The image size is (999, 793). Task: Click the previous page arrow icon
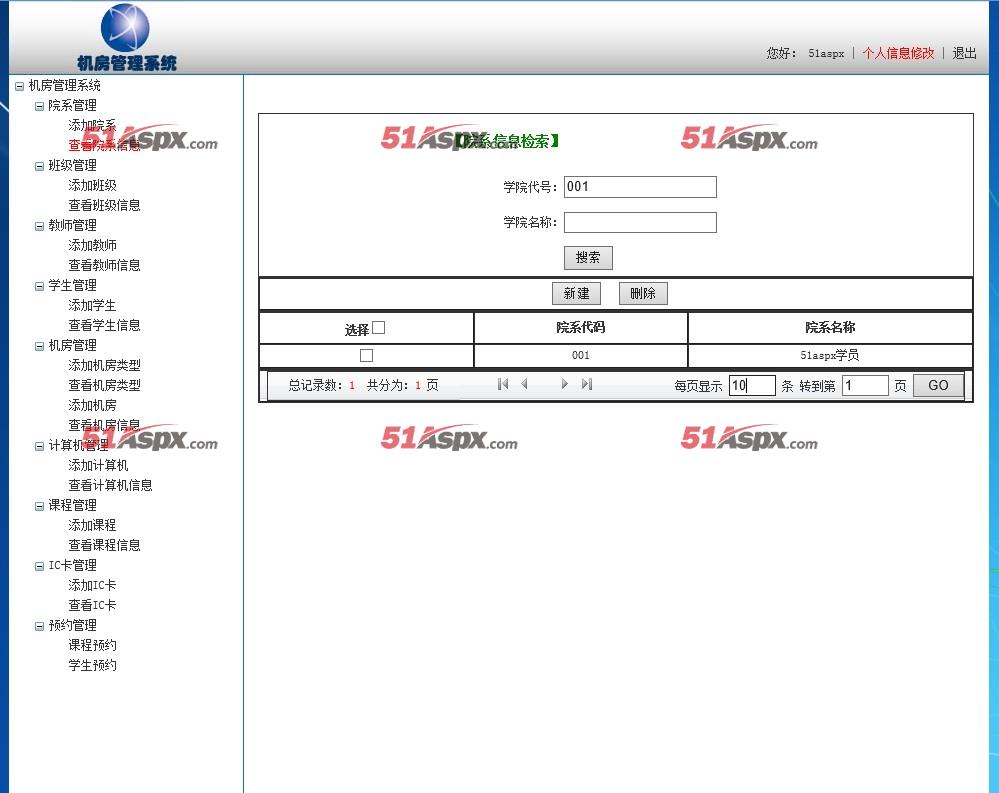(x=524, y=384)
